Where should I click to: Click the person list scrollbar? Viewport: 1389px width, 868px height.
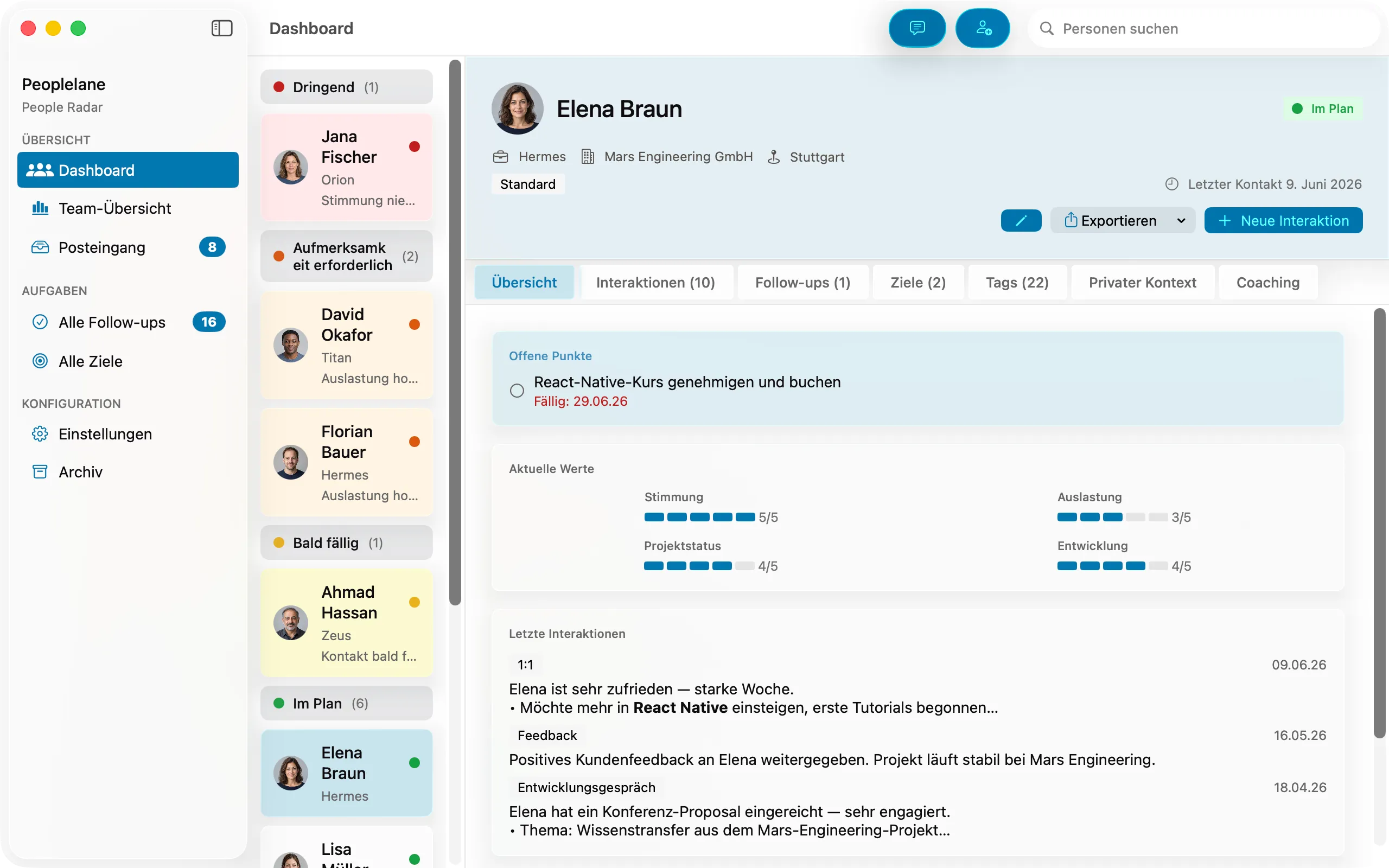(x=455, y=333)
